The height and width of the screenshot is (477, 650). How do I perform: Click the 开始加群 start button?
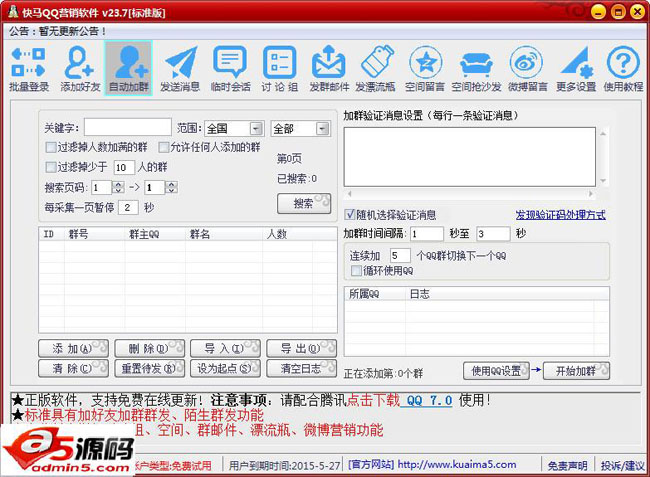click(576, 371)
